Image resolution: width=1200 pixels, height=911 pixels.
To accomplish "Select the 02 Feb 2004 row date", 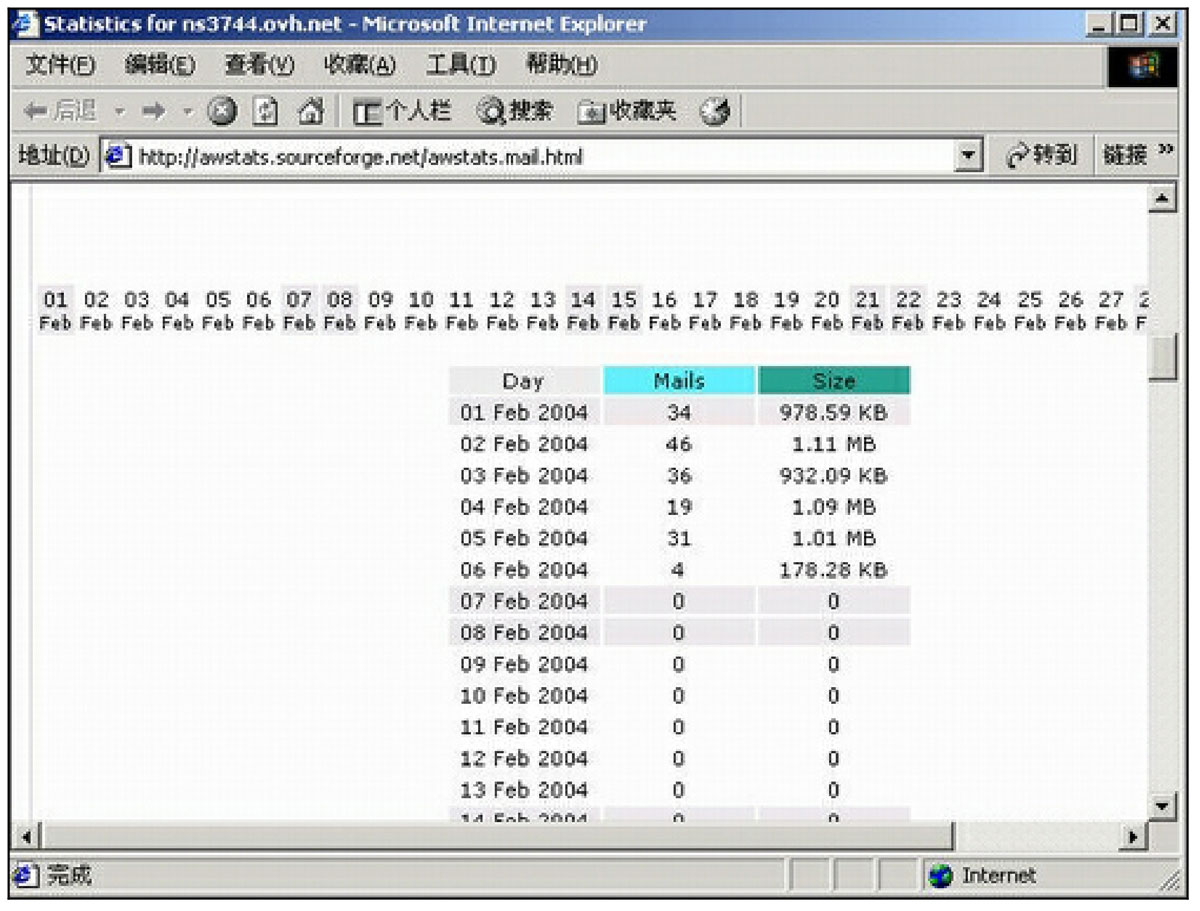I will tap(524, 444).
